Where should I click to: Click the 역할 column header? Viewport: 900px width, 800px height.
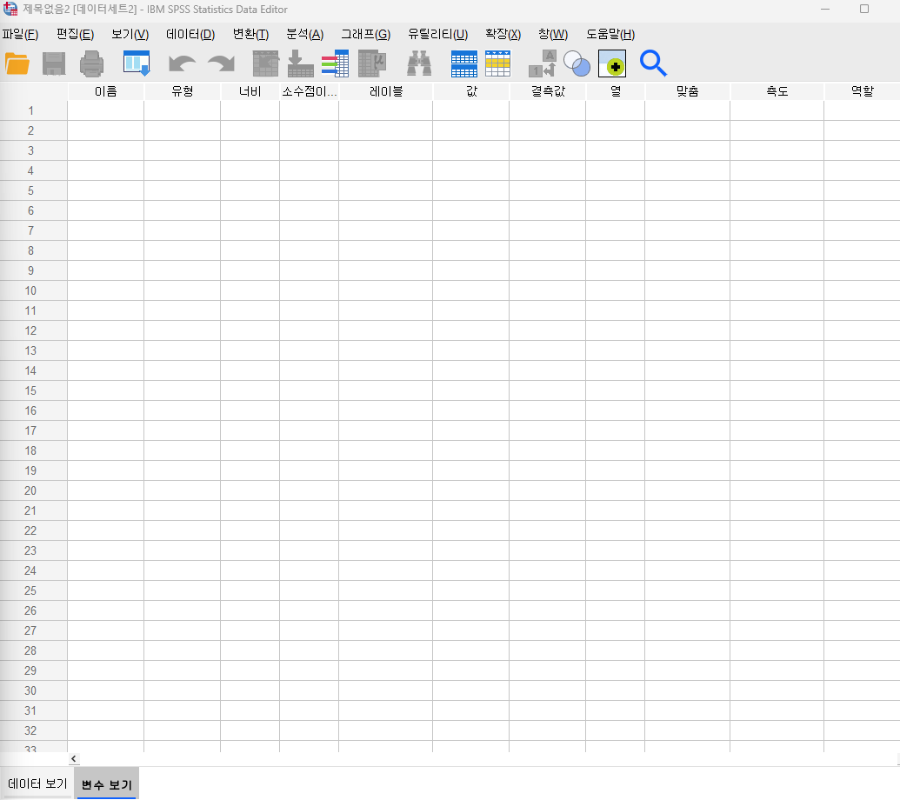pyautogui.click(x=862, y=91)
